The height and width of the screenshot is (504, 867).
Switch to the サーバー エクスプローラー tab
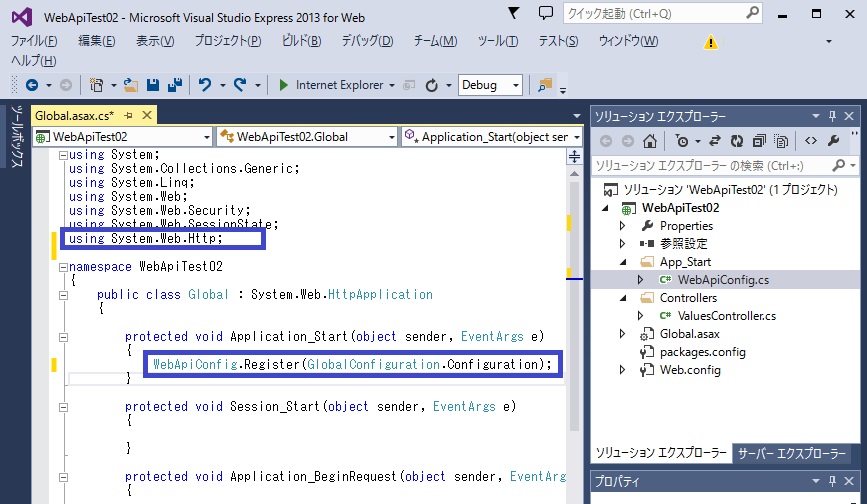pyautogui.click(x=792, y=454)
